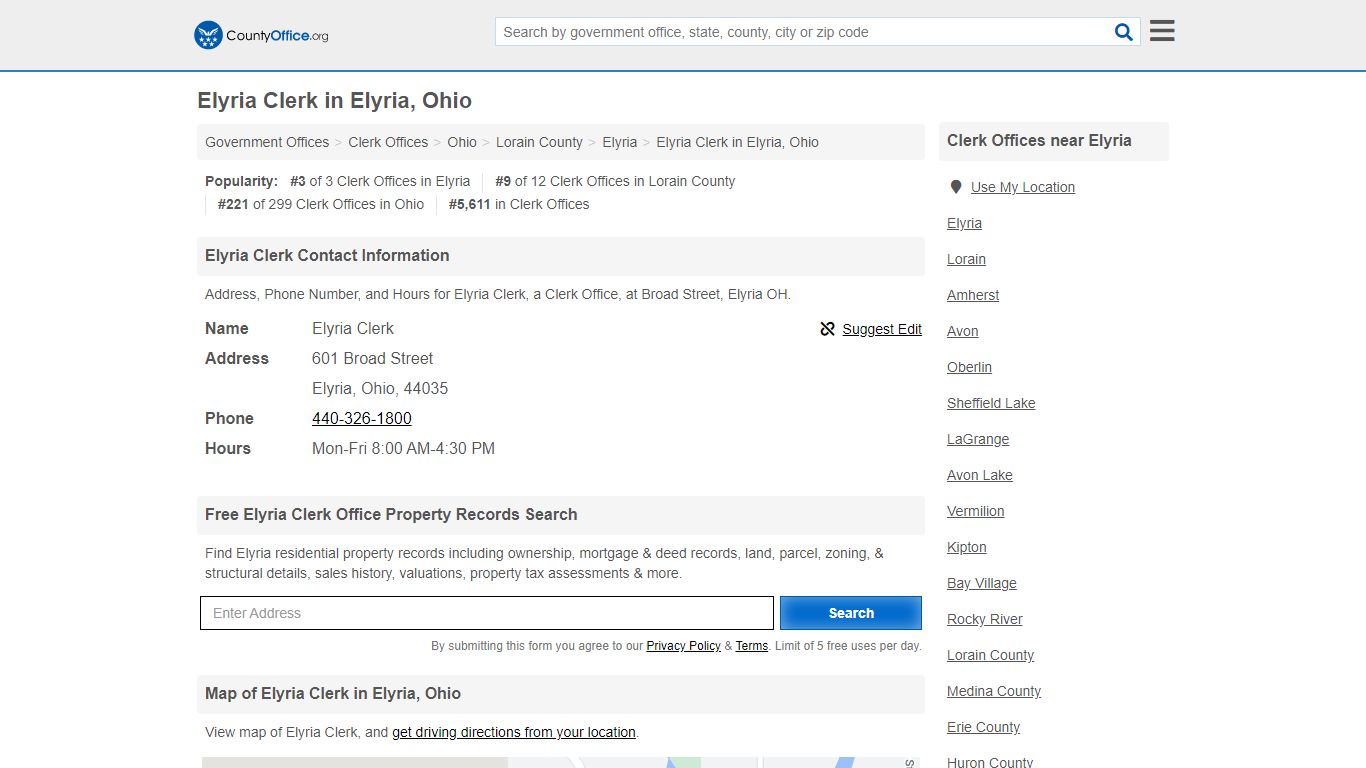Select the Elyria Clerk name value
Image resolution: width=1366 pixels, height=768 pixels.
click(353, 328)
